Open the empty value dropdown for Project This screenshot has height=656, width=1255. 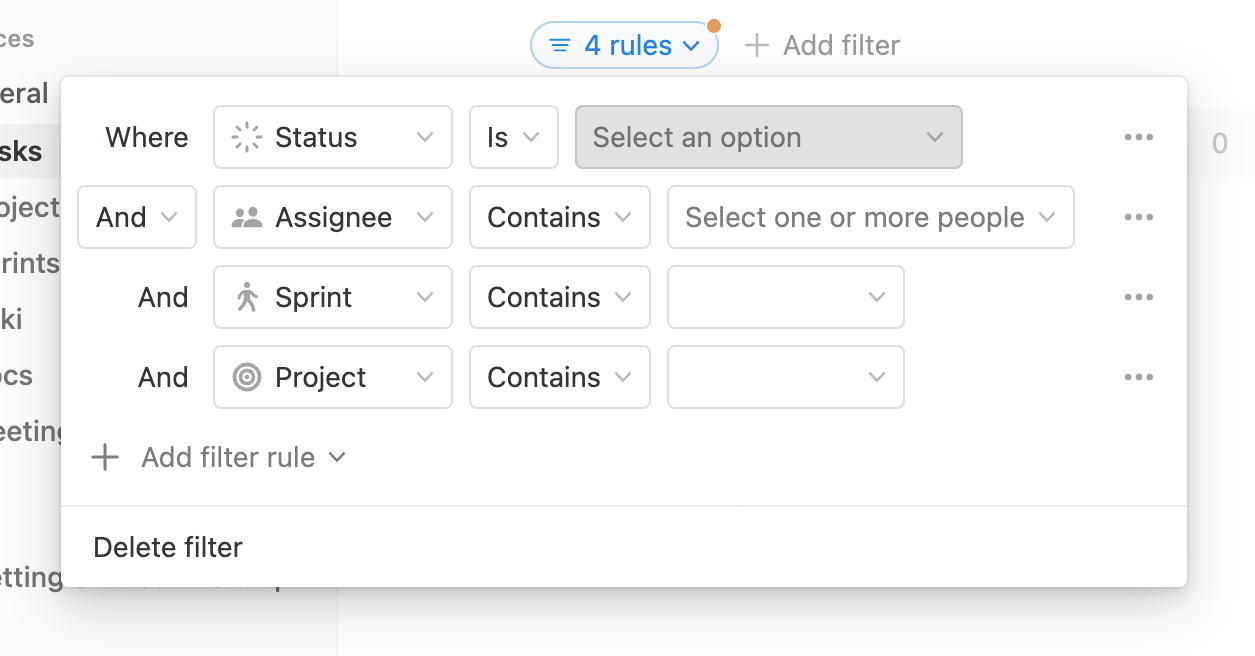pos(785,378)
